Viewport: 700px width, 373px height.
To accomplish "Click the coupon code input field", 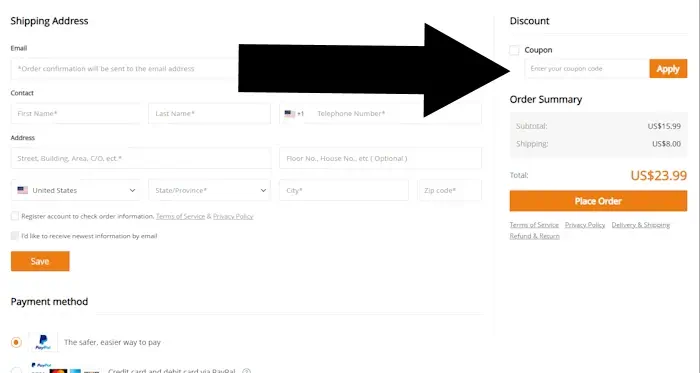I will pyautogui.click(x=587, y=69).
